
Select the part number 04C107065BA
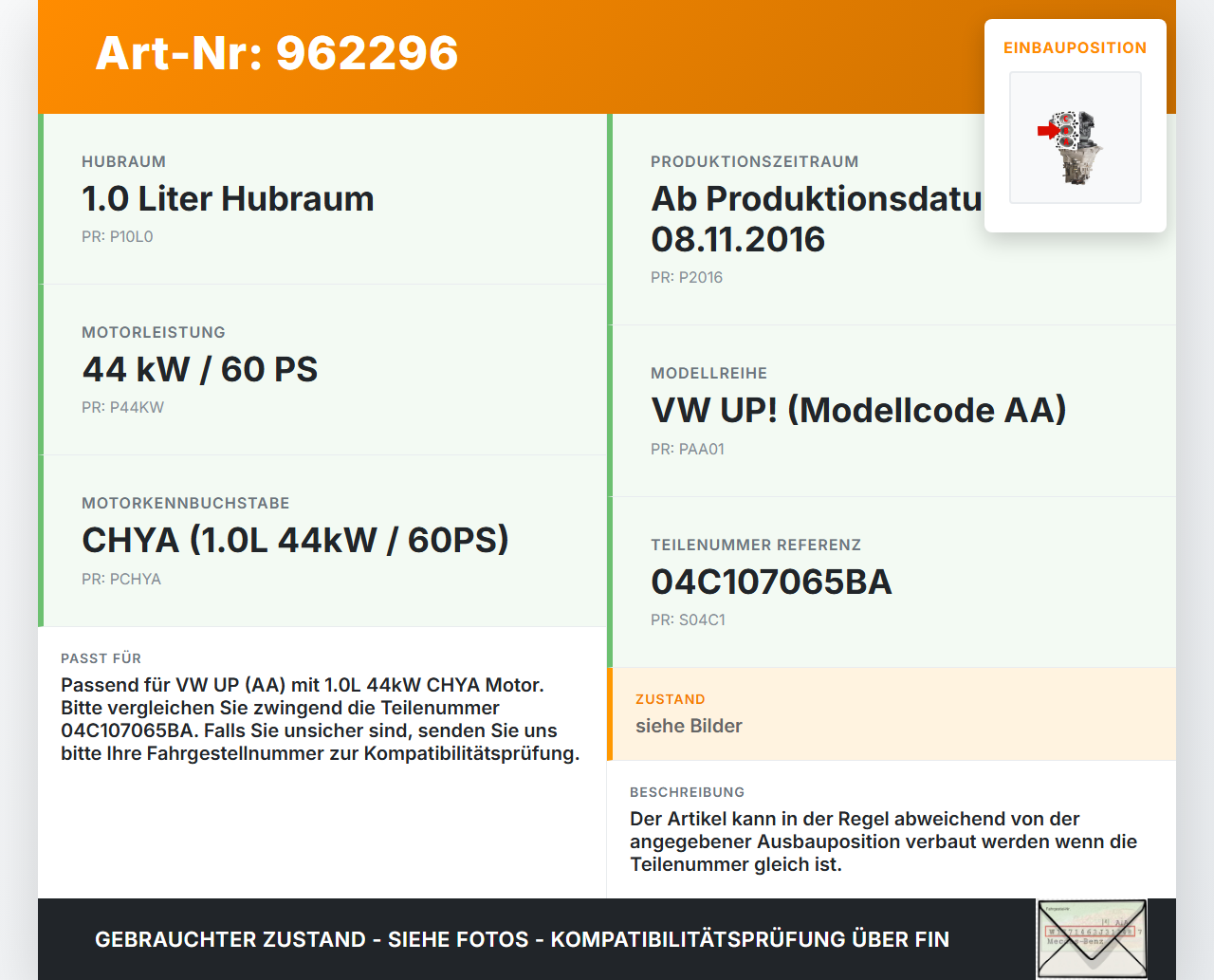(x=771, y=582)
